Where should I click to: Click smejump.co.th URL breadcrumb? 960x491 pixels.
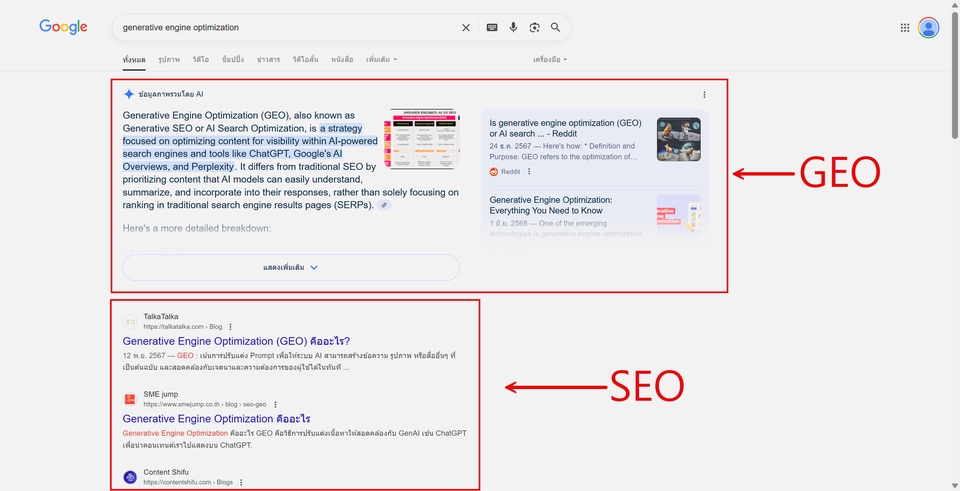coord(205,405)
